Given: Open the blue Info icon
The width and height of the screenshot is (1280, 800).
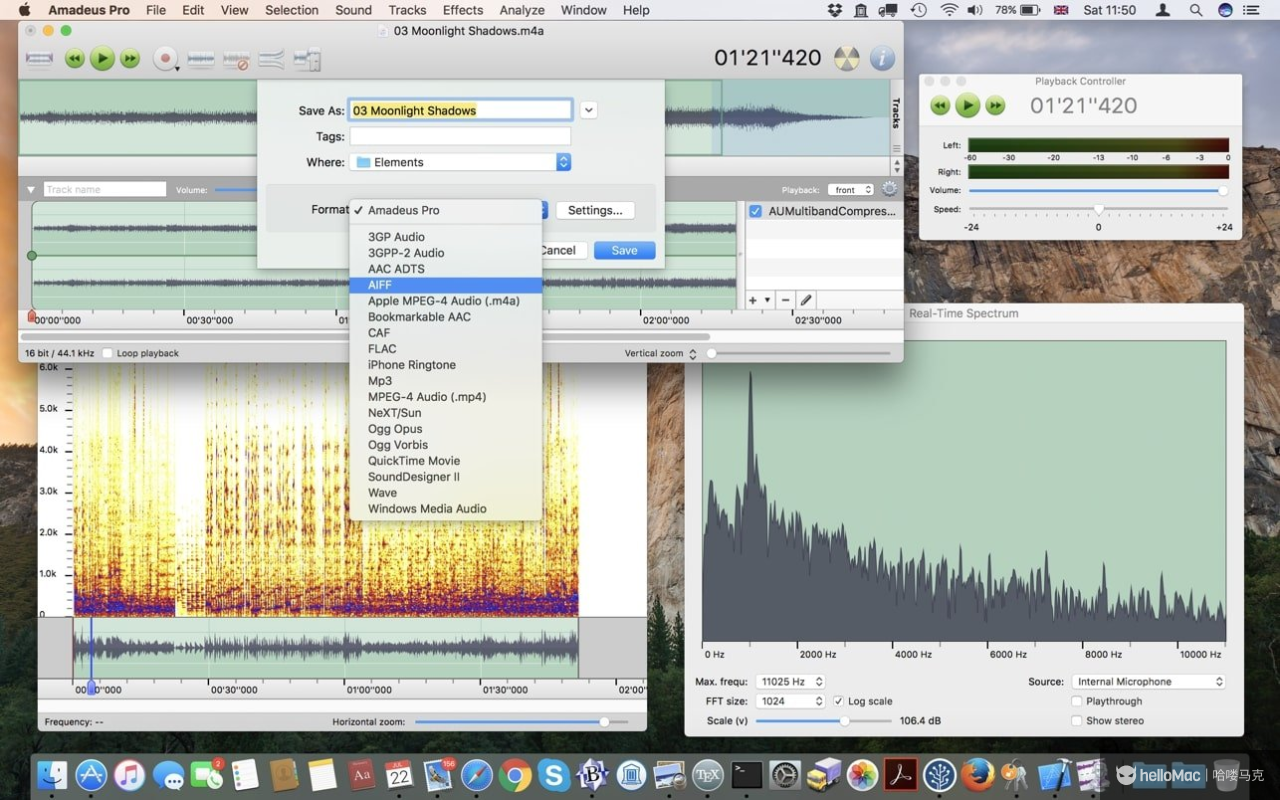Looking at the screenshot, I should [x=882, y=58].
